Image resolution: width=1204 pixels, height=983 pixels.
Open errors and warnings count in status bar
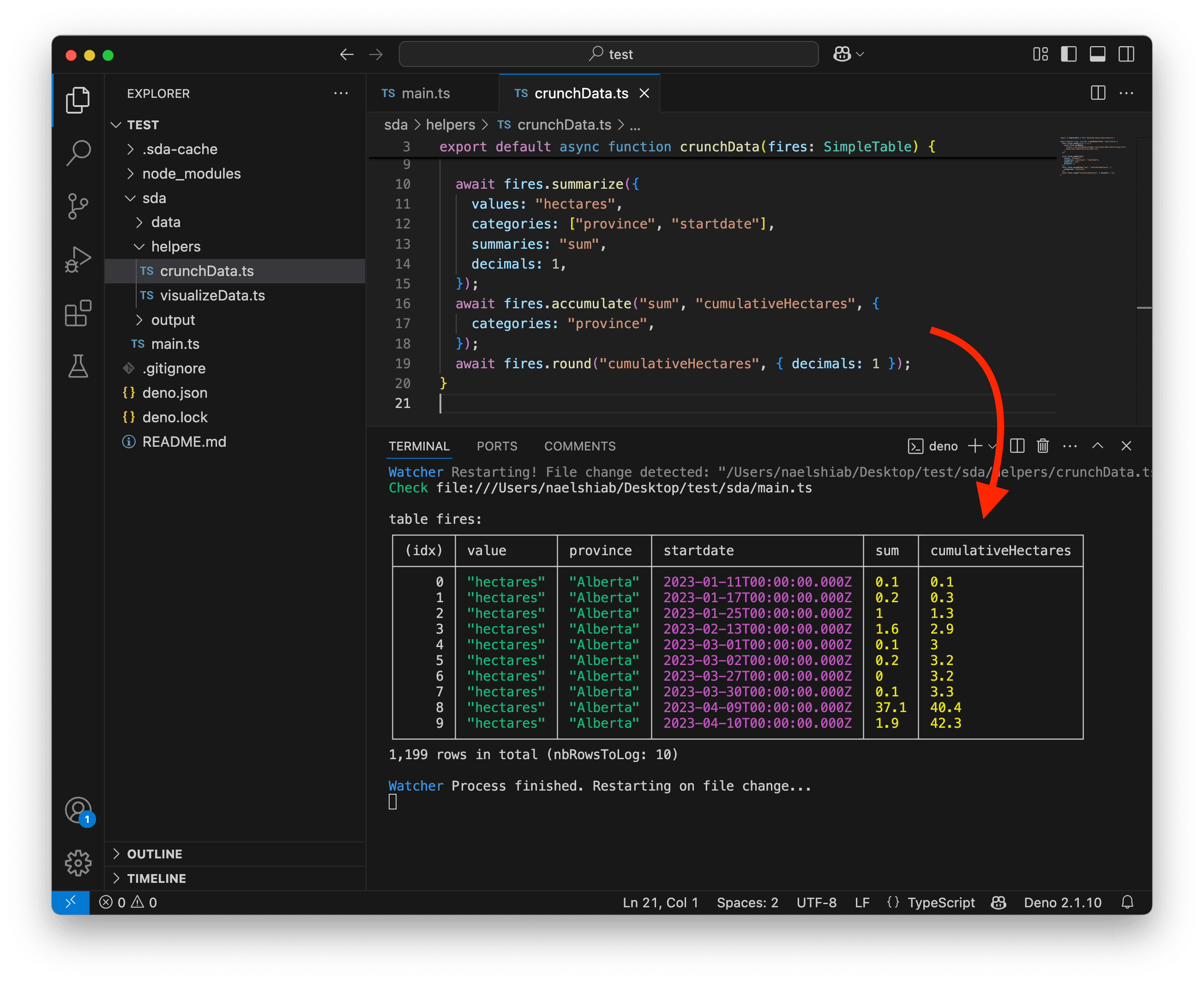coord(128,902)
